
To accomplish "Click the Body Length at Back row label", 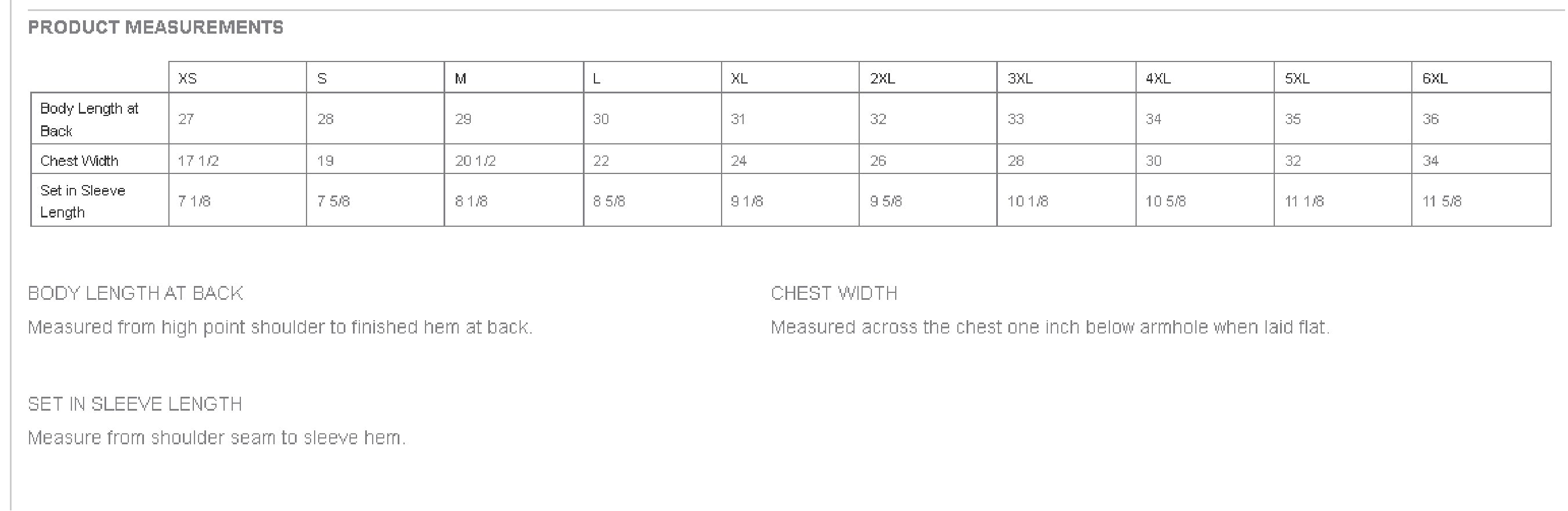I will 89,119.
